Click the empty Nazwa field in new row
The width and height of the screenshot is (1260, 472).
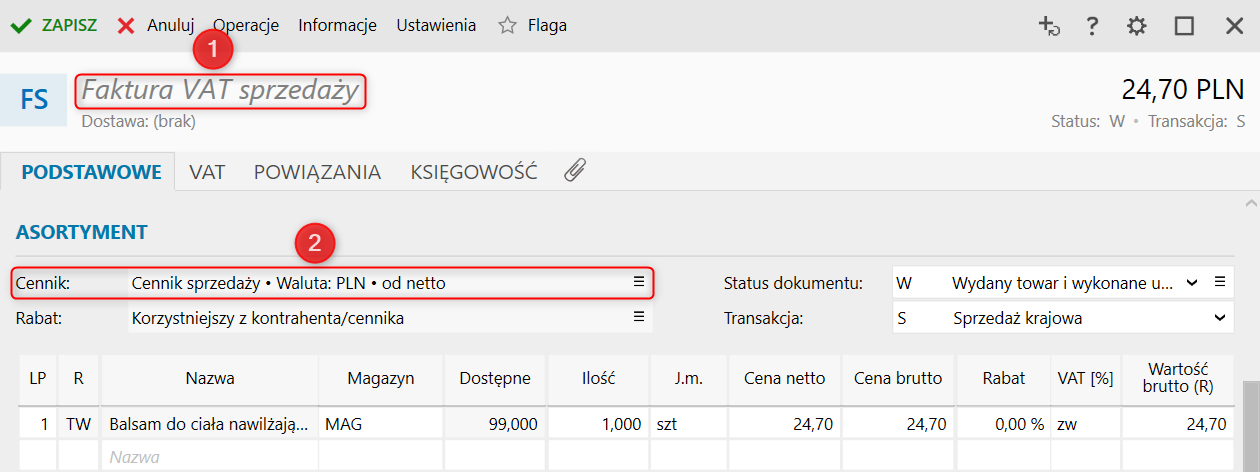(209, 457)
